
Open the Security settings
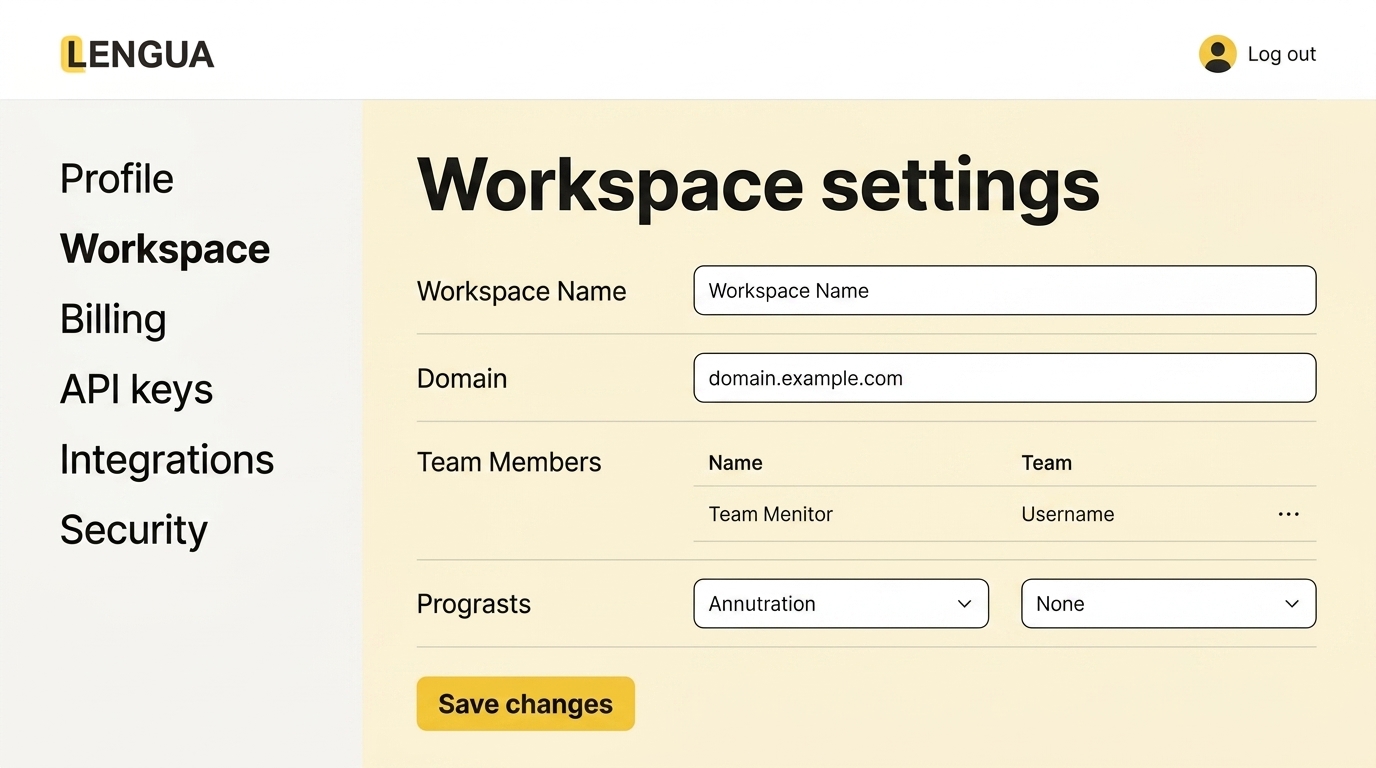(134, 529)
